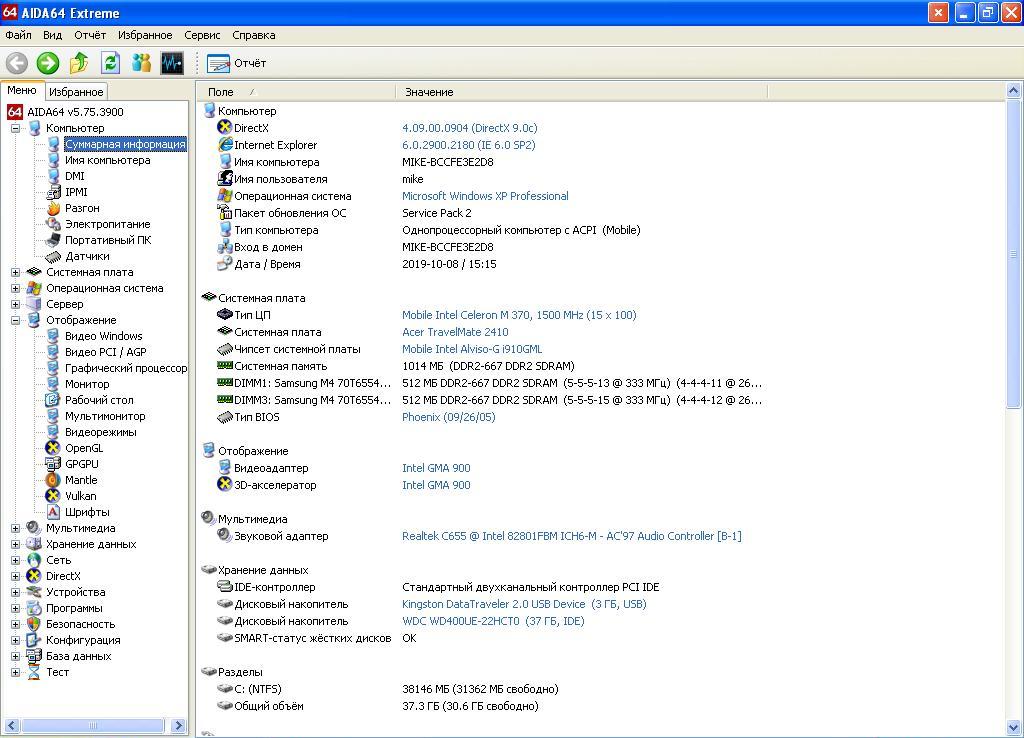Click the Refresh icon in toolbar
This screenshot has width=1024, height=738.
pyautogui.click(x=110, y=63)
